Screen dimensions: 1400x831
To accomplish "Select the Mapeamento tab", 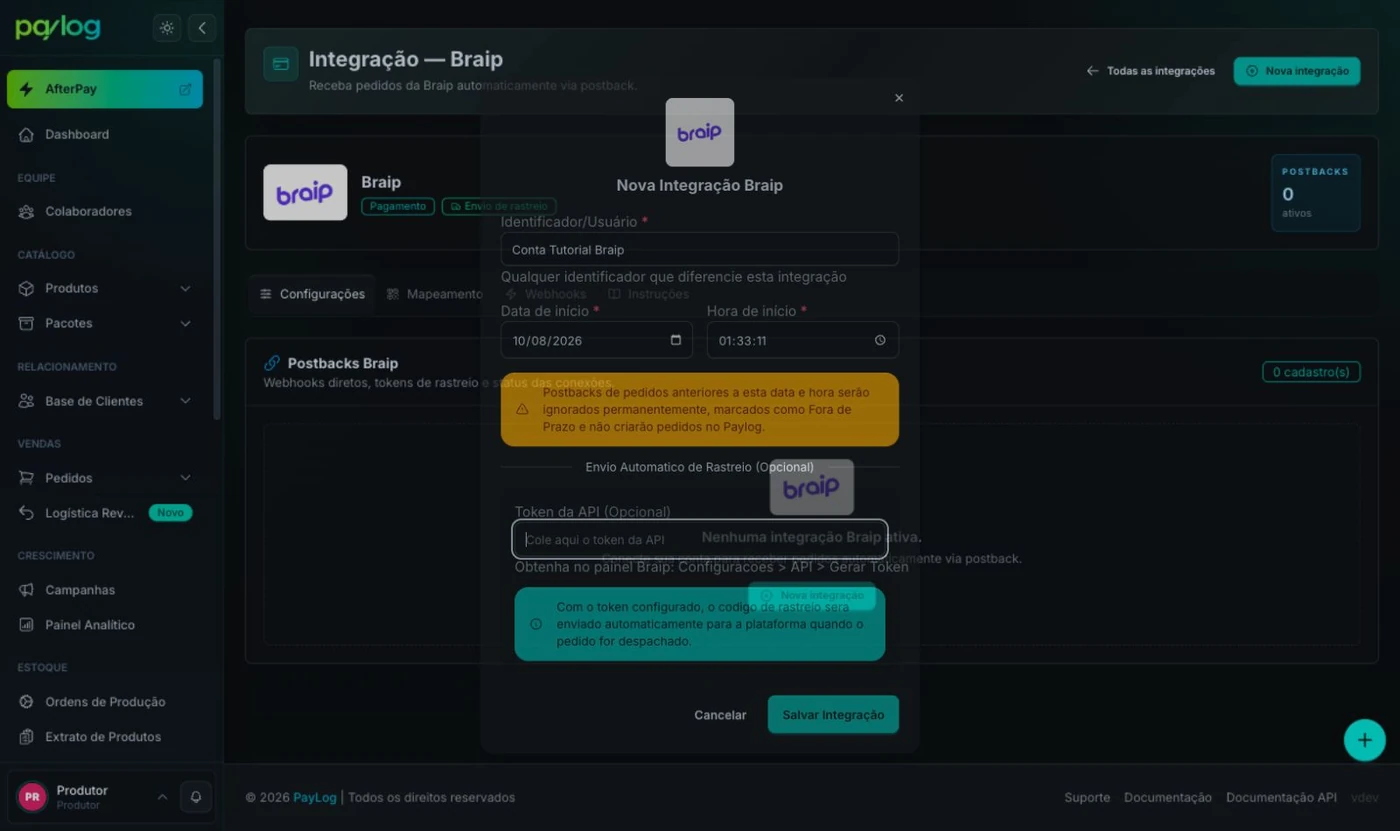I will point(434,294).
